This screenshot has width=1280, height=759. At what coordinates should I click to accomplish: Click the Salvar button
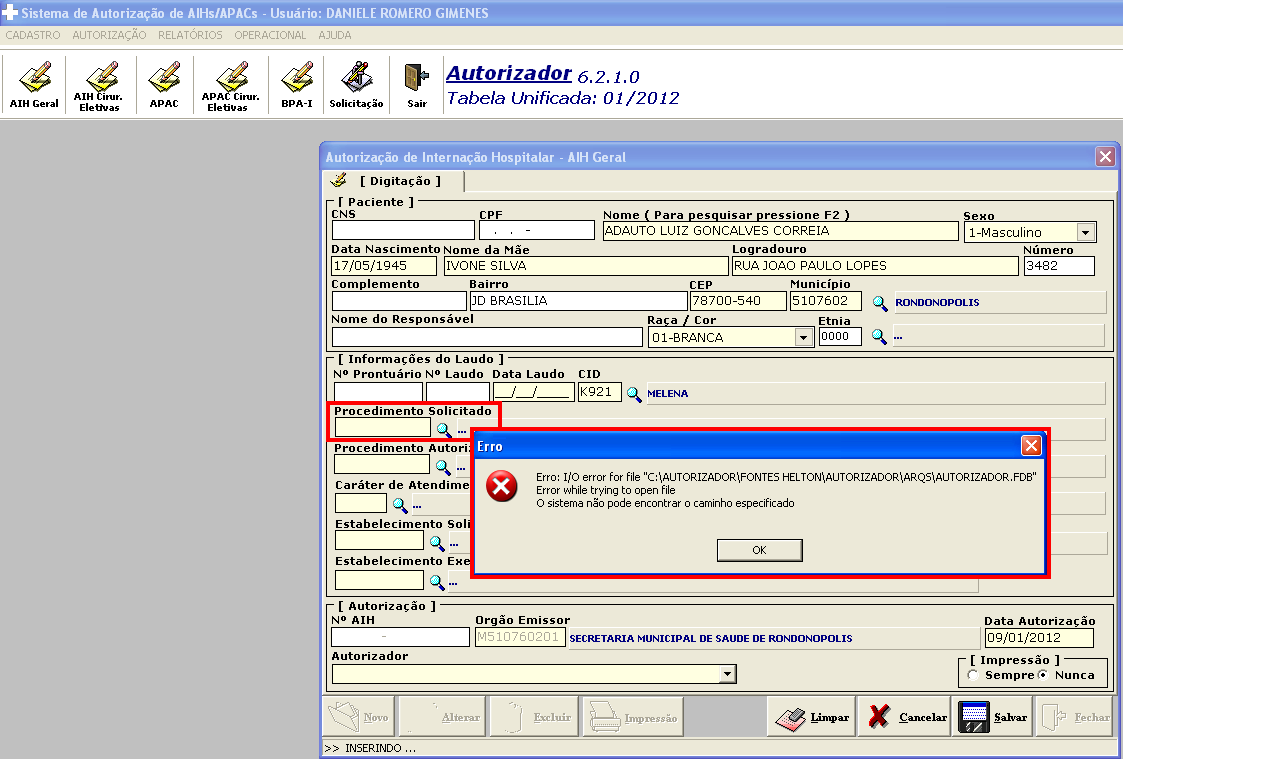pyautogui.click(x=992, y=717)
